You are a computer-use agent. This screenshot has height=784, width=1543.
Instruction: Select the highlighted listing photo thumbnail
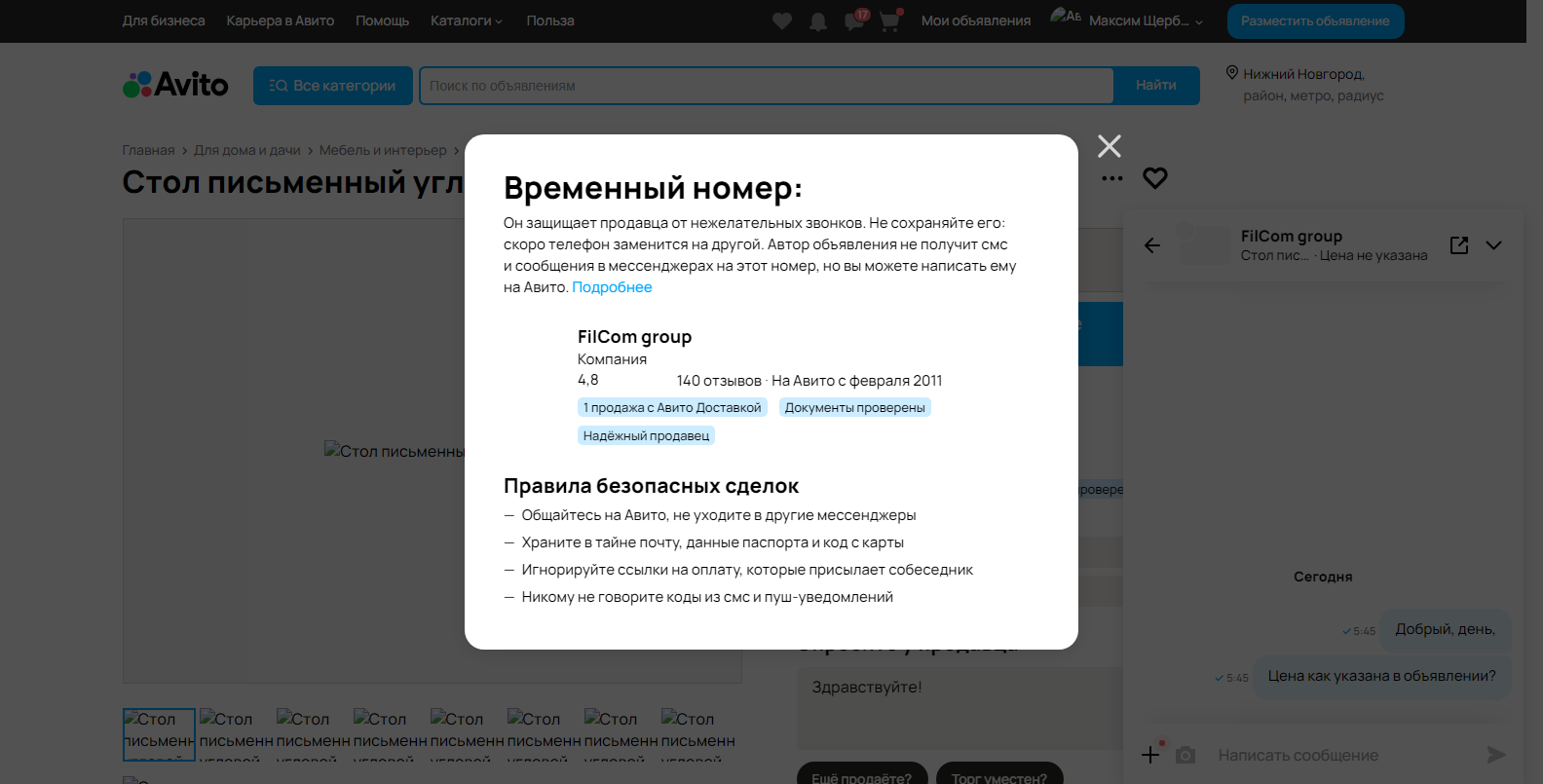pyautogui.click(x=159, y=734)
